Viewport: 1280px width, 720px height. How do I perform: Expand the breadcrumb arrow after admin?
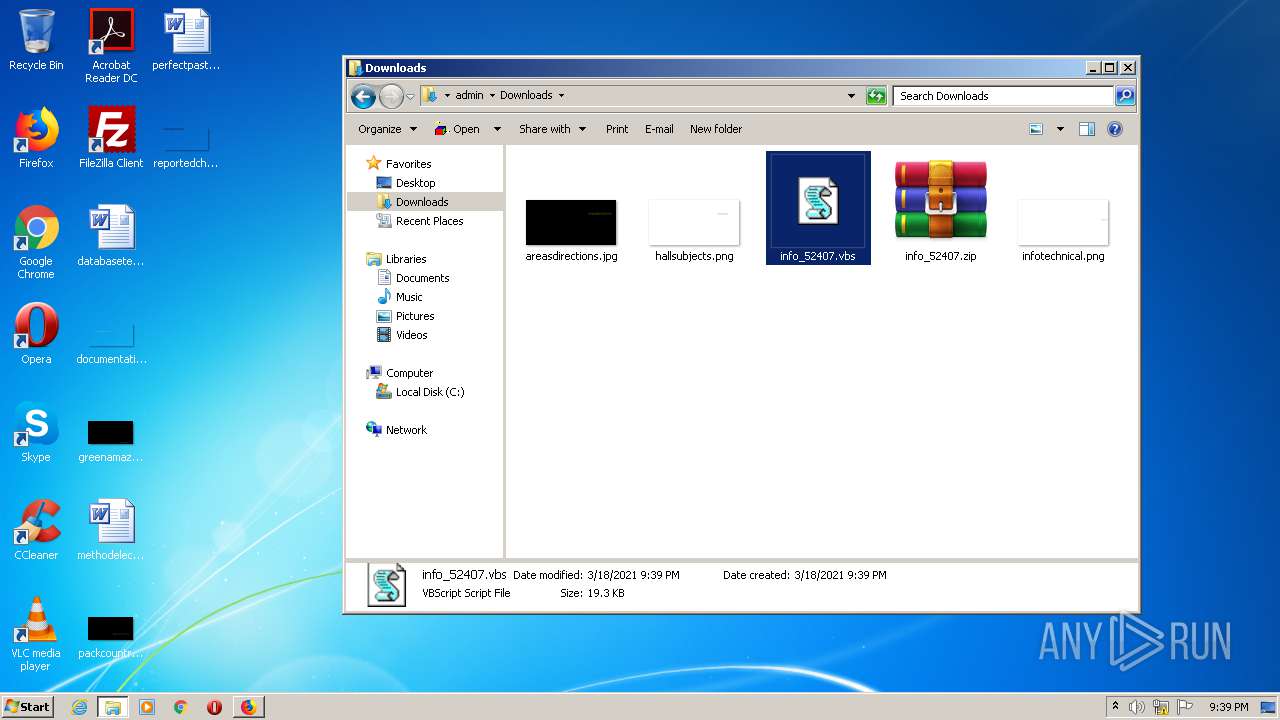[x=492, y=96]
